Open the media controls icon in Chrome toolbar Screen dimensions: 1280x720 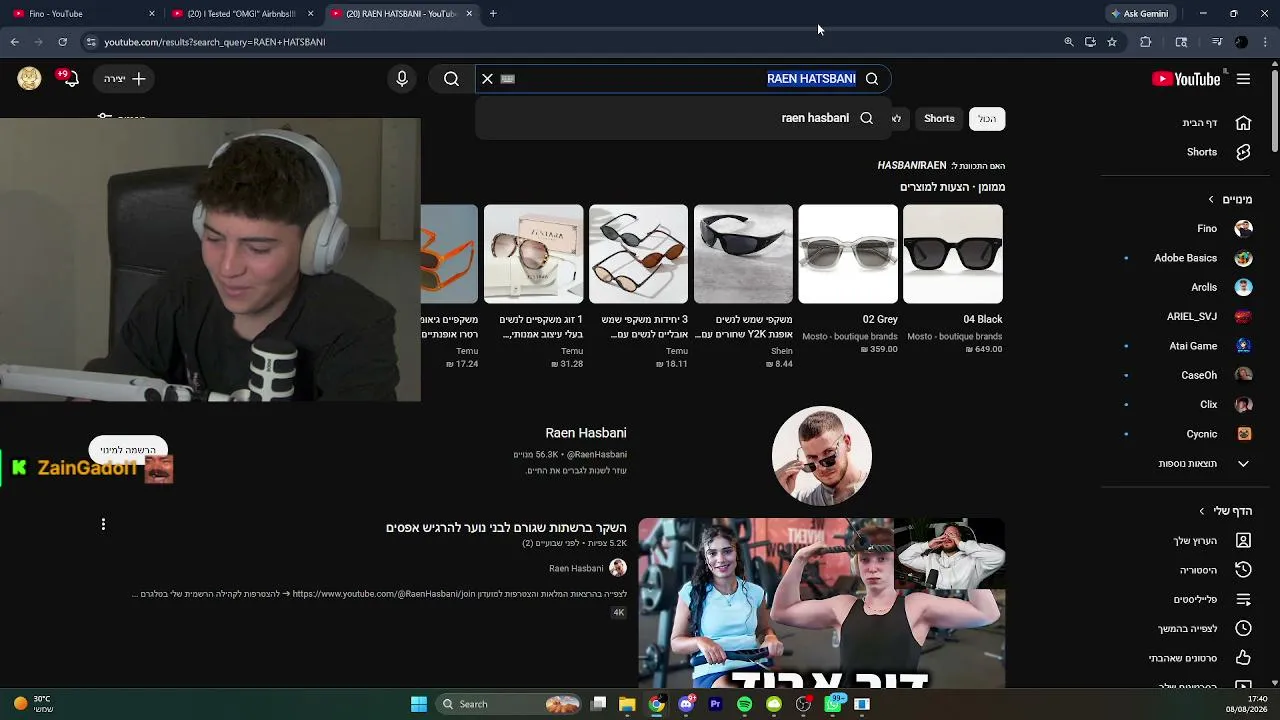[x=1217, y=42]
